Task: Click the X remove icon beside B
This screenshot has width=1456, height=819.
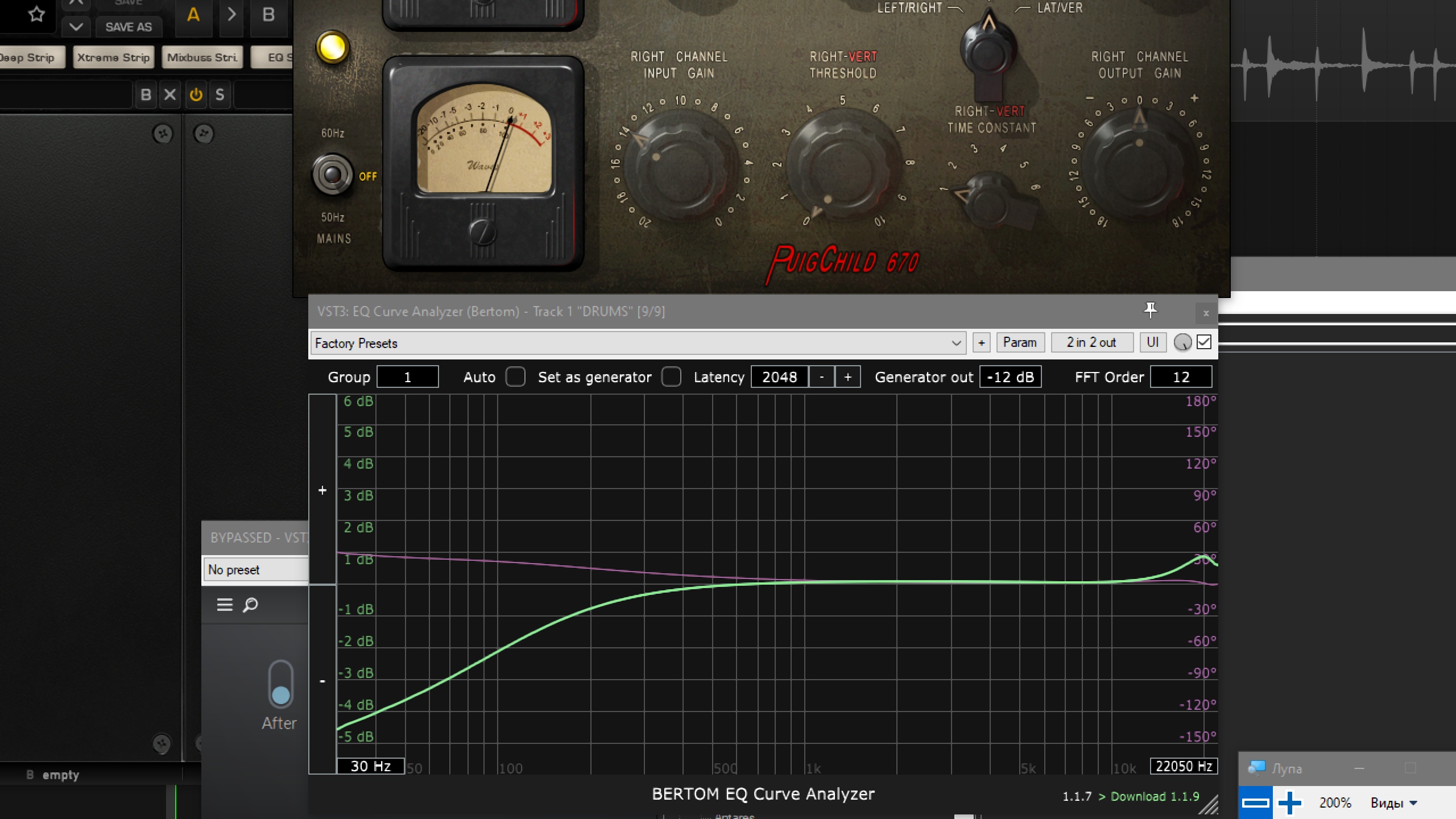Action: coord(169,94)
